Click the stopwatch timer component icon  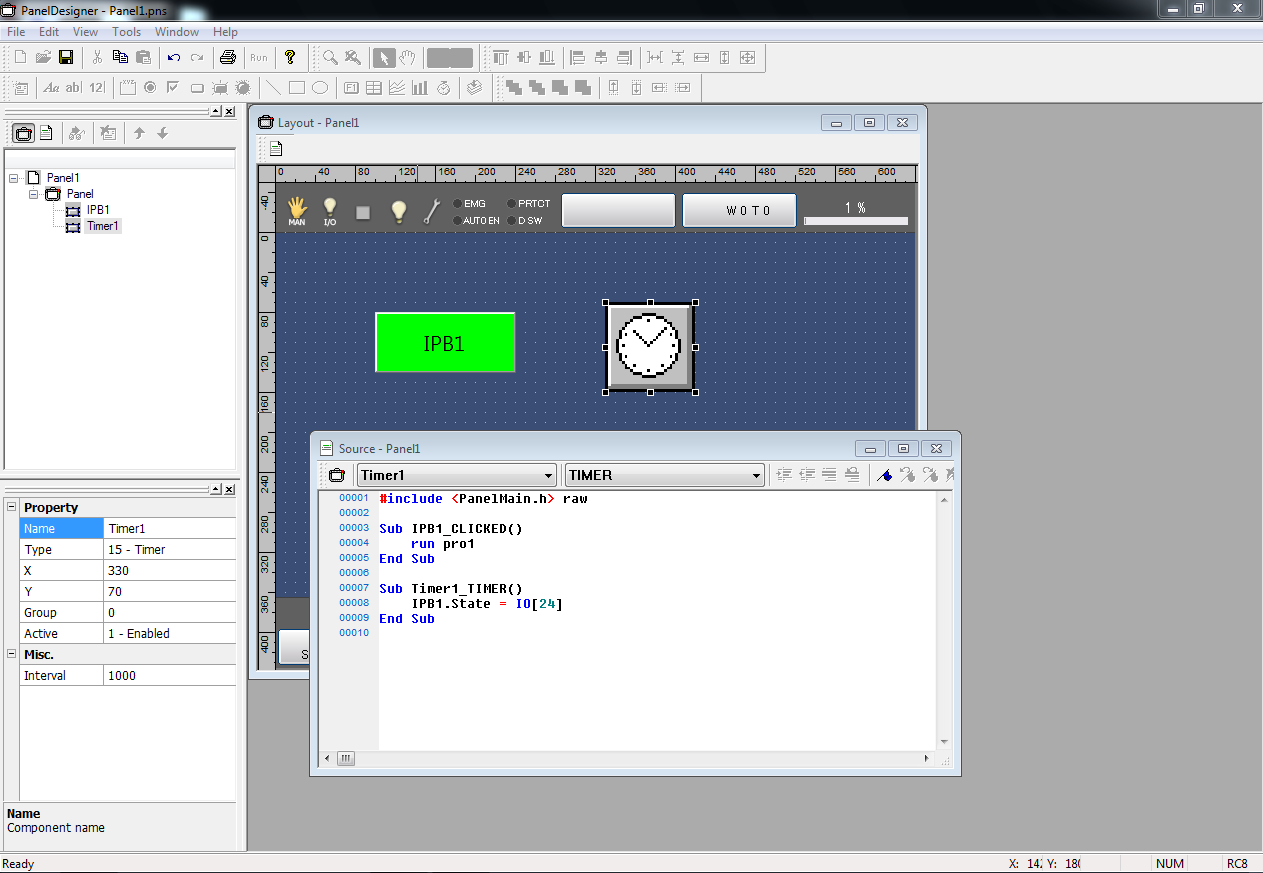click(443, 88)
